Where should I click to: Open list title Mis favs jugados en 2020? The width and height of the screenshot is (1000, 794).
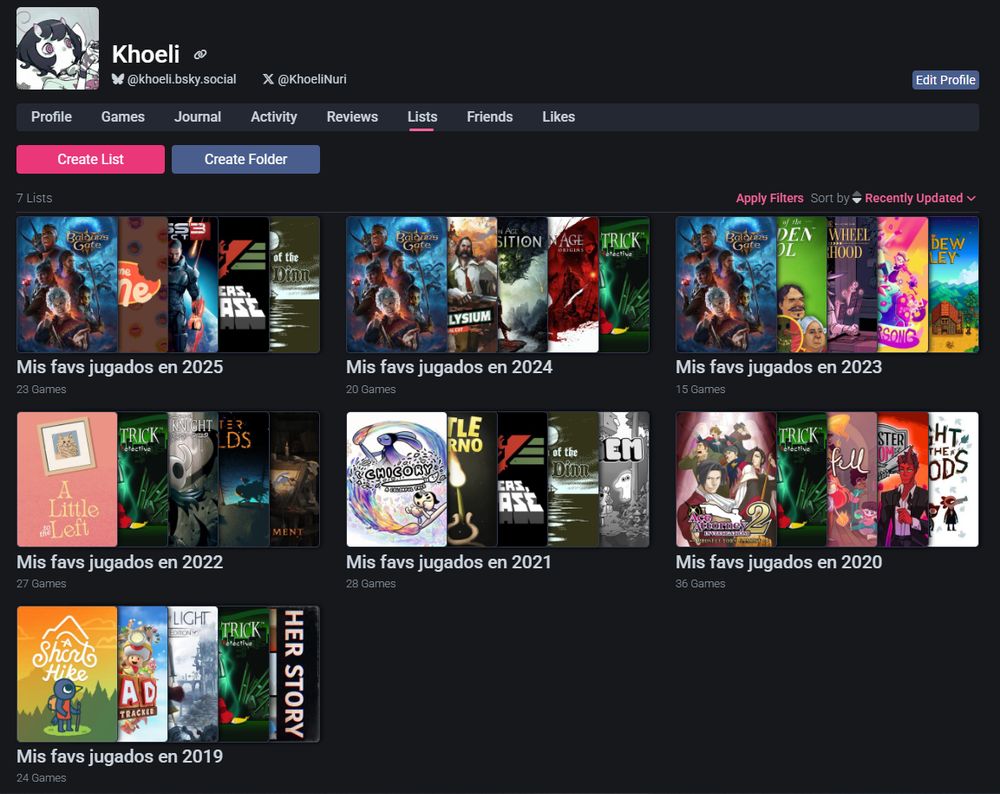(779, 562)
